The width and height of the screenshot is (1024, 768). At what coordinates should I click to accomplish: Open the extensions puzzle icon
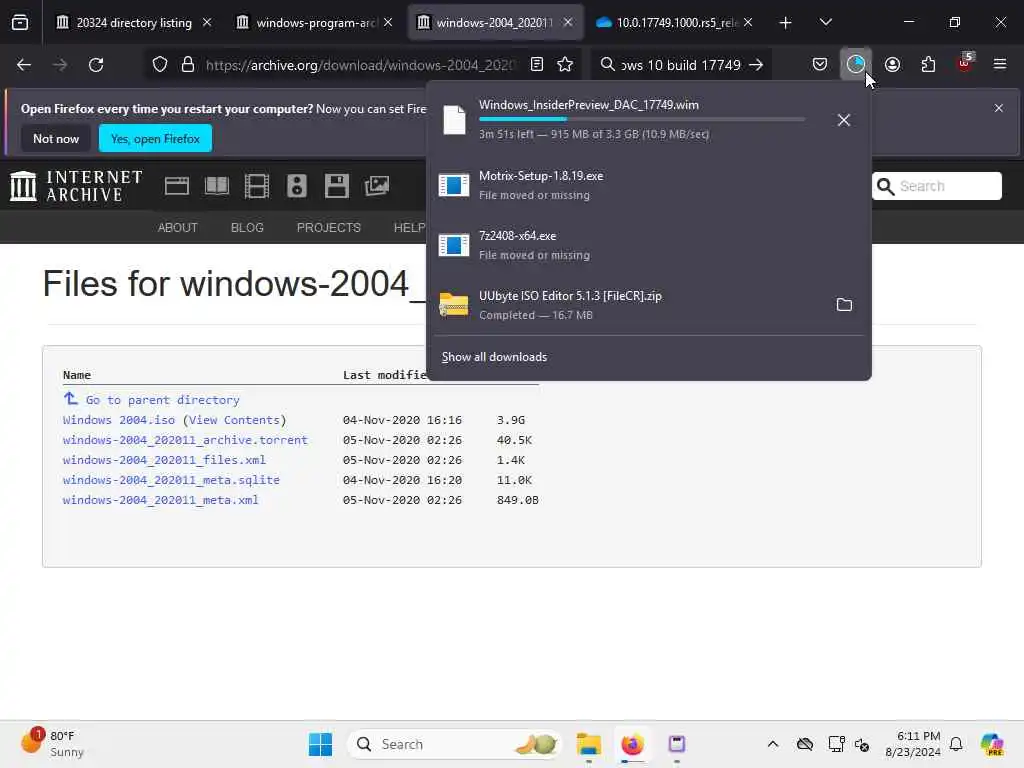(928, 65)
